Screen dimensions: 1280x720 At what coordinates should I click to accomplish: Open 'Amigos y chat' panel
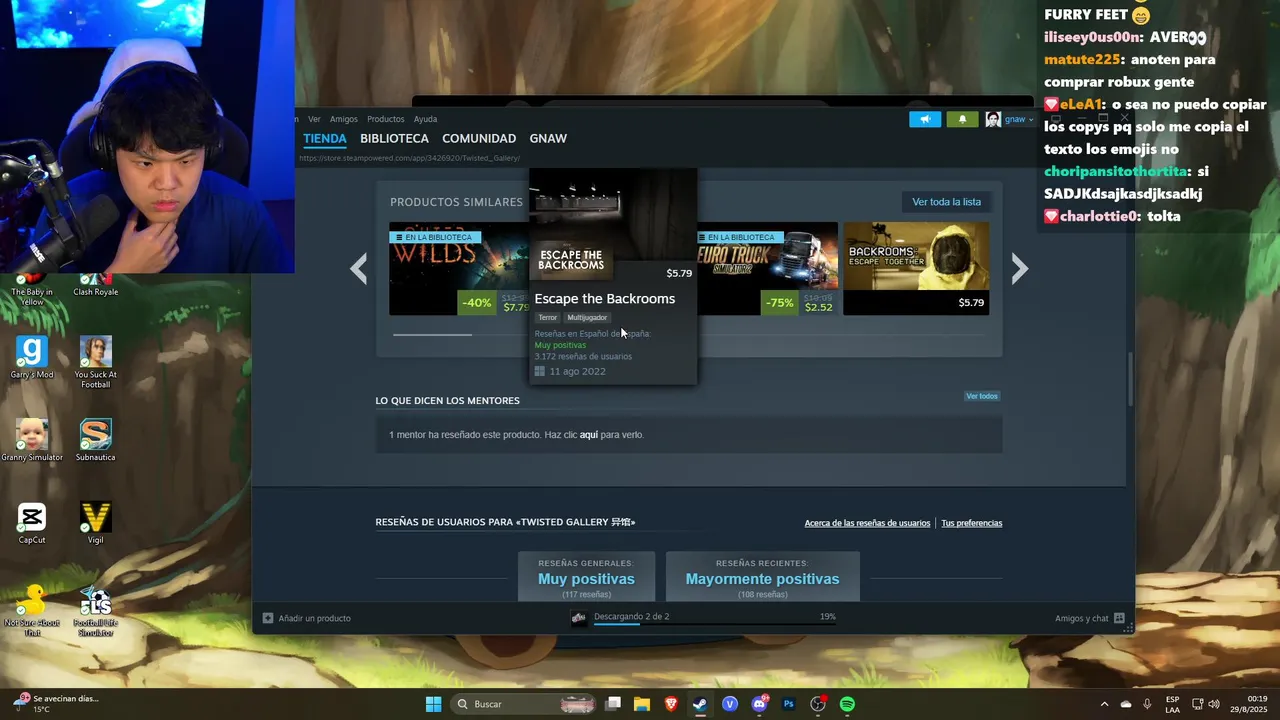pos(1090,618)
